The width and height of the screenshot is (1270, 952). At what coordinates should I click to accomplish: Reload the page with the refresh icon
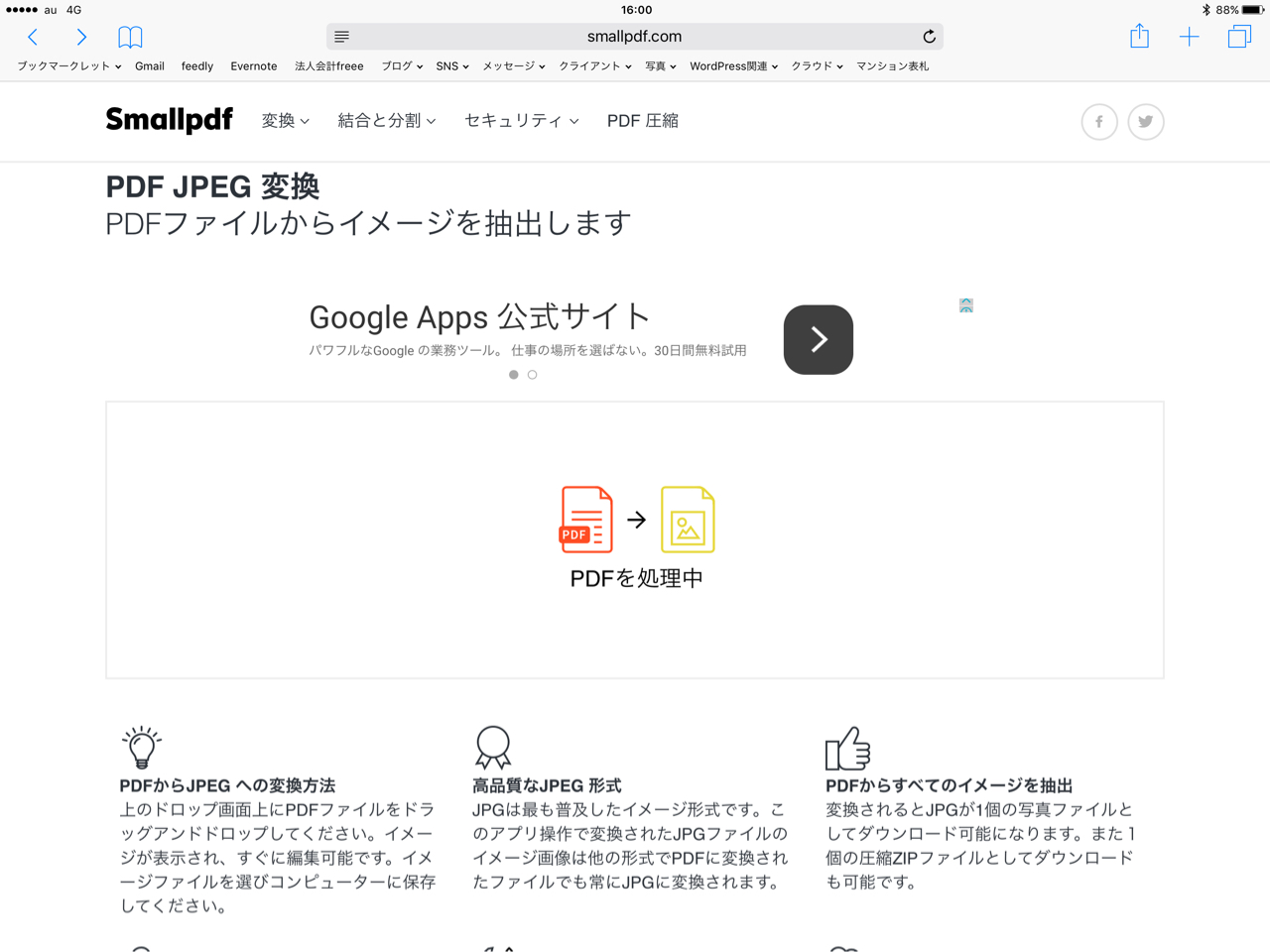click(x=929, y=37)
